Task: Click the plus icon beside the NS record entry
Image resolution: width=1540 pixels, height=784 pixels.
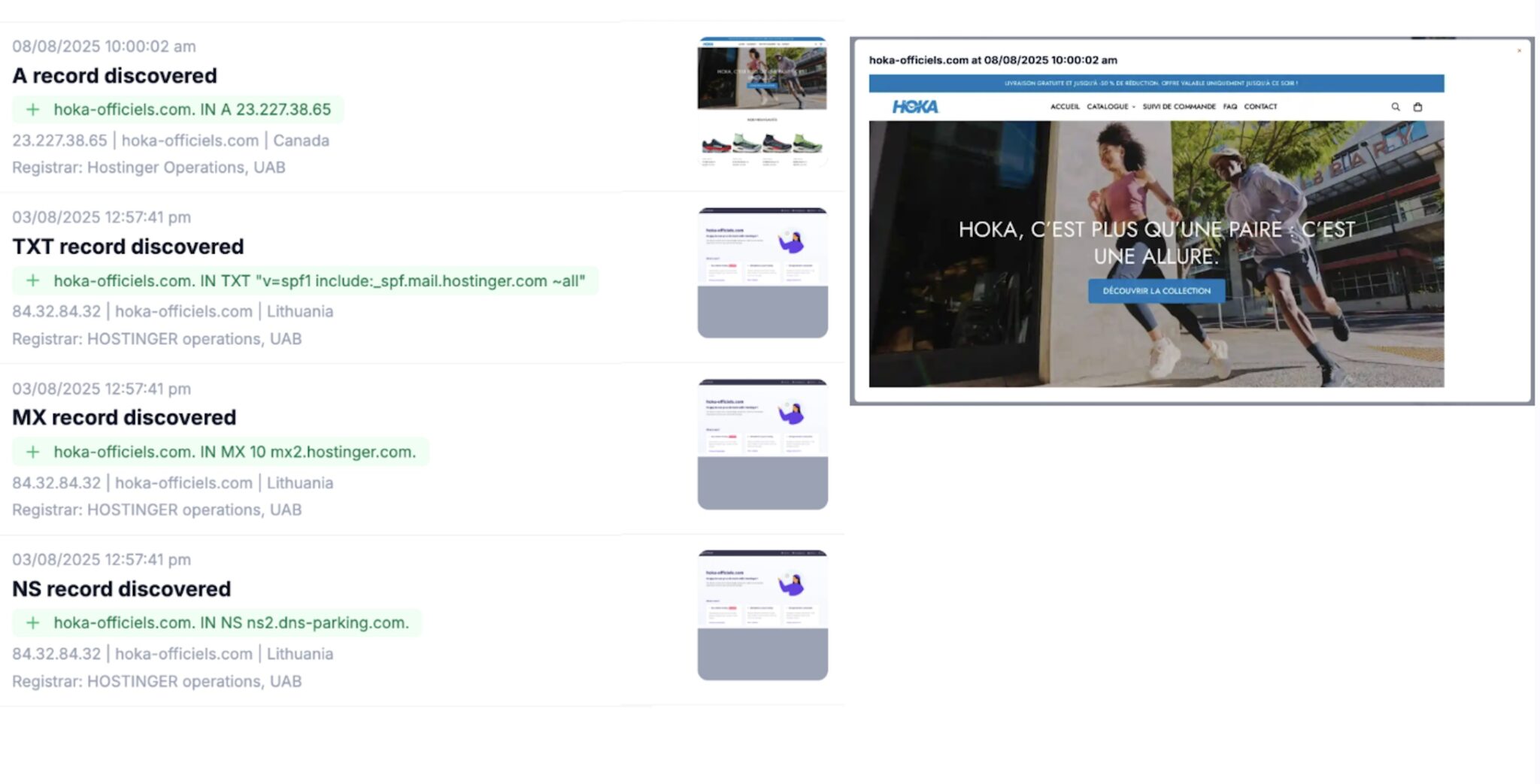Action: [33, 623]
